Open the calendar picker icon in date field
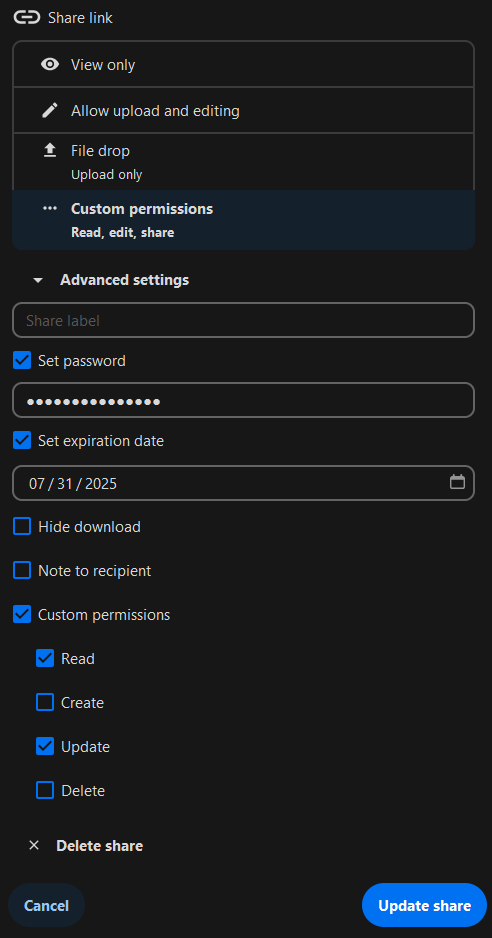This screenshot has height=938, width=492. tap(457, 482)
